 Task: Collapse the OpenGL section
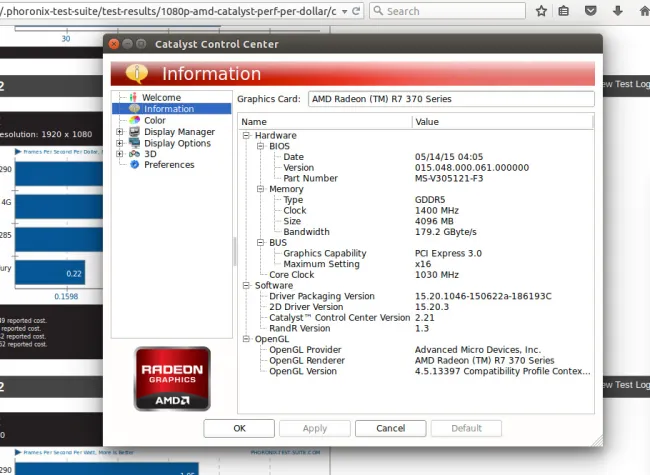246,339
